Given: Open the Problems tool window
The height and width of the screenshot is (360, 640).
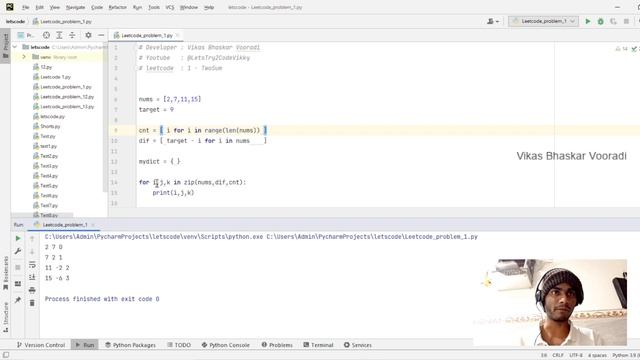Looking at the screenshot, I should (277, 345).
